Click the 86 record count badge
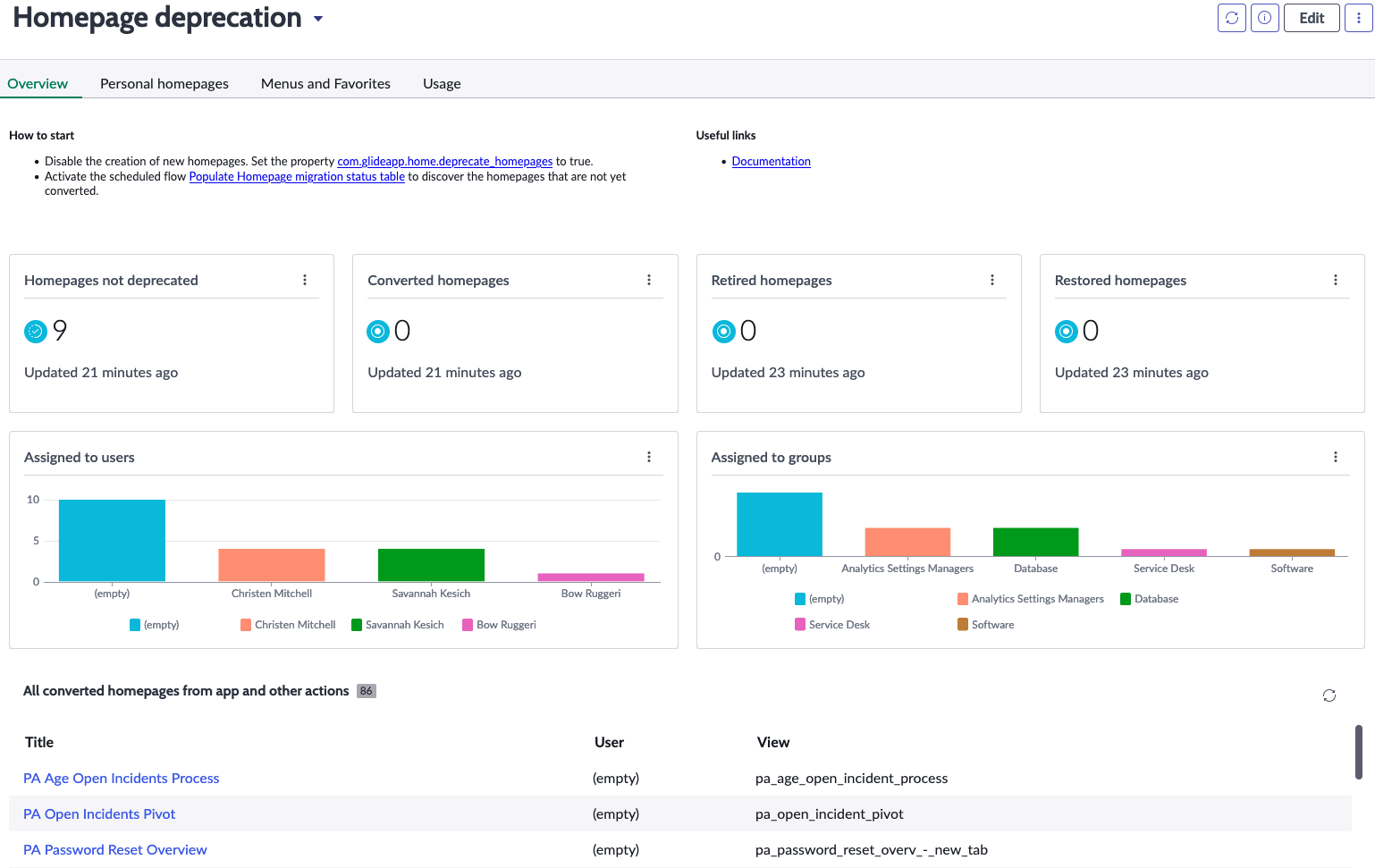The image size is (1375, 868). (367, 691)
